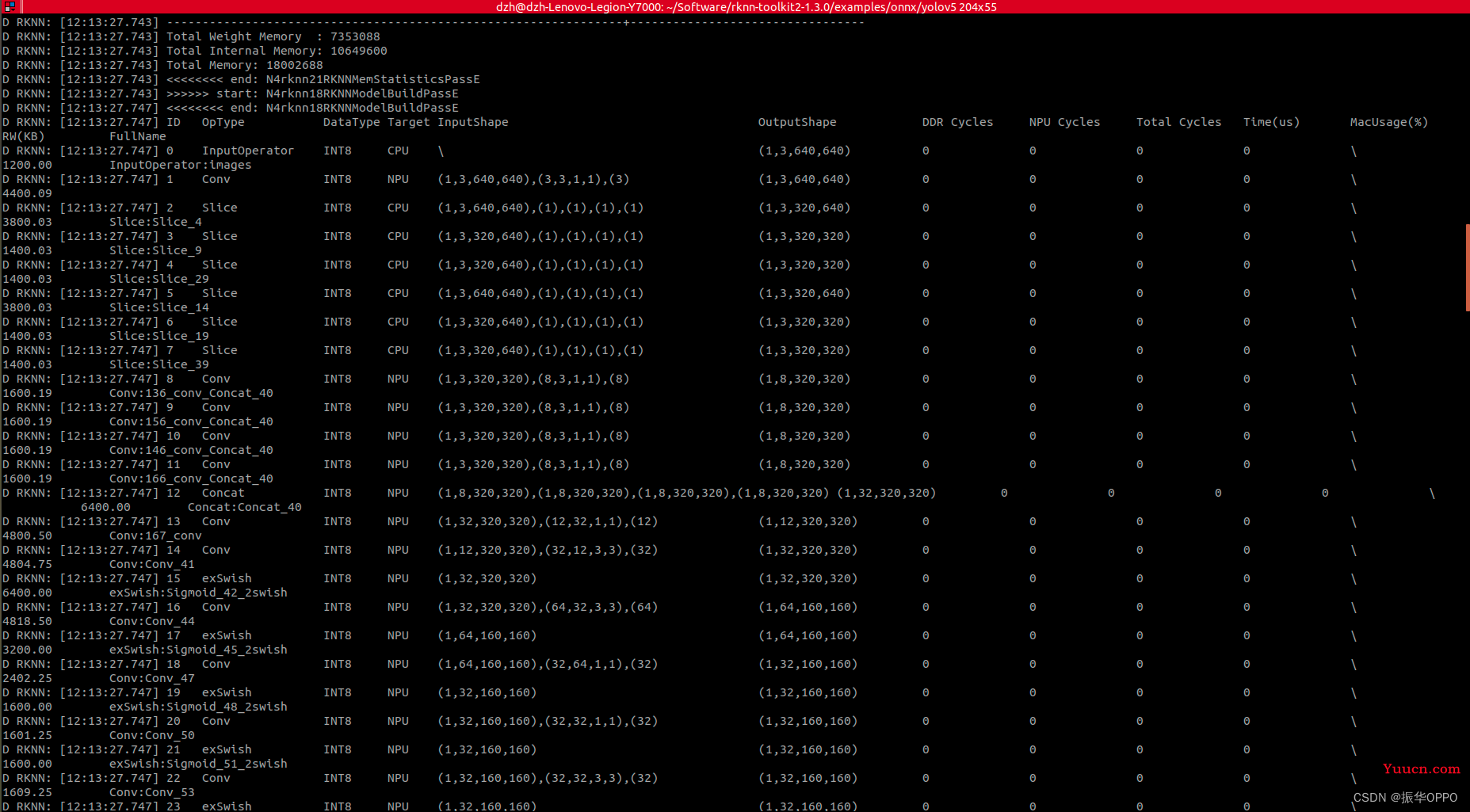Click RW value '1609.25'
The image size is (1470, 812).
click(27, 792)
